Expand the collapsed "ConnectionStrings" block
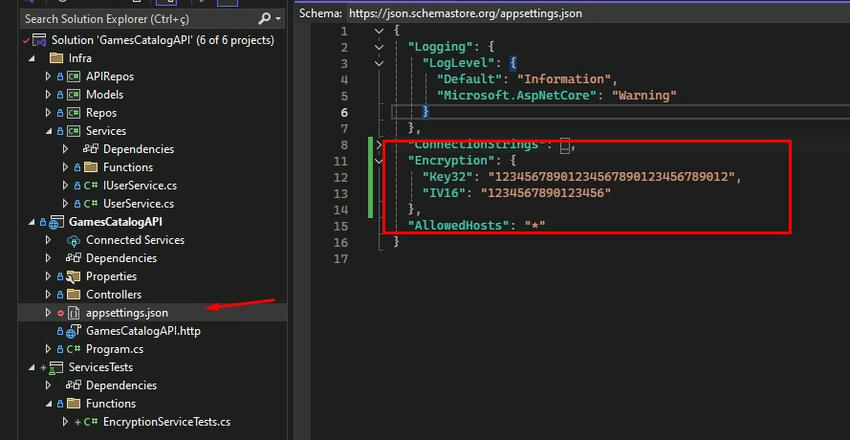The width and height of the screenshot is (850, 440). pyautogui.click(x=379, y=145)
